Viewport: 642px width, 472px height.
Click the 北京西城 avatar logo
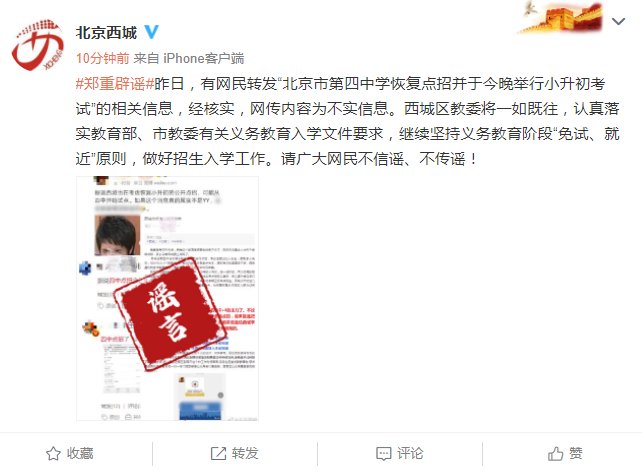click(38, 45)
